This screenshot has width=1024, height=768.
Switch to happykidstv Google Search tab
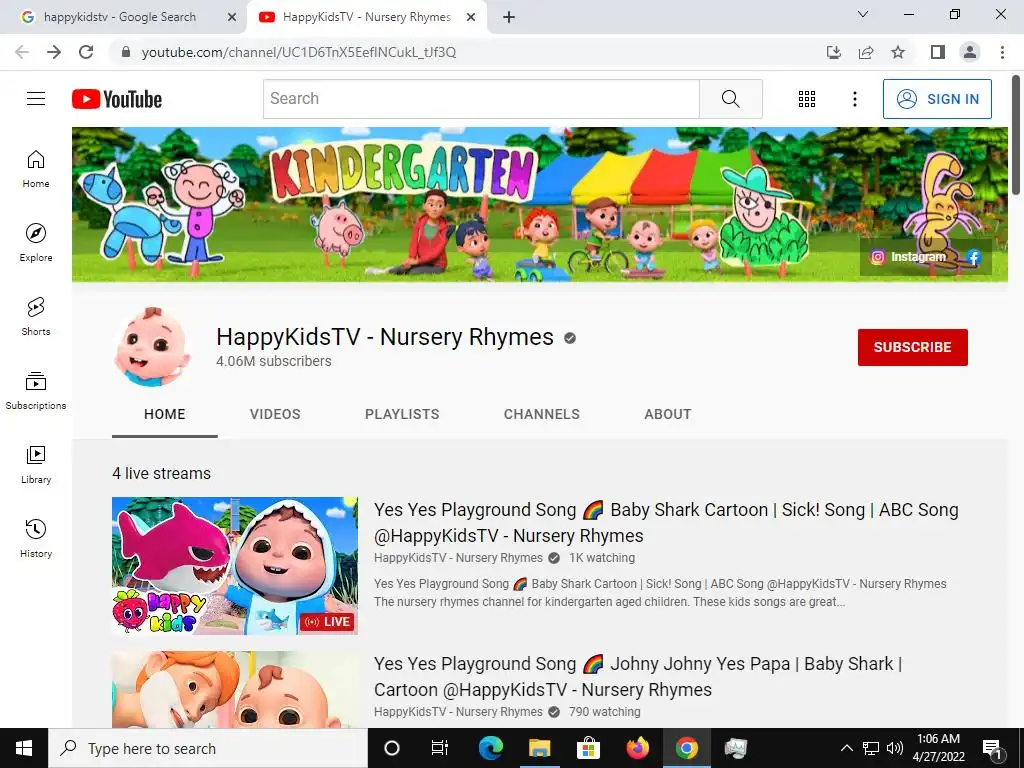(120, 18)
